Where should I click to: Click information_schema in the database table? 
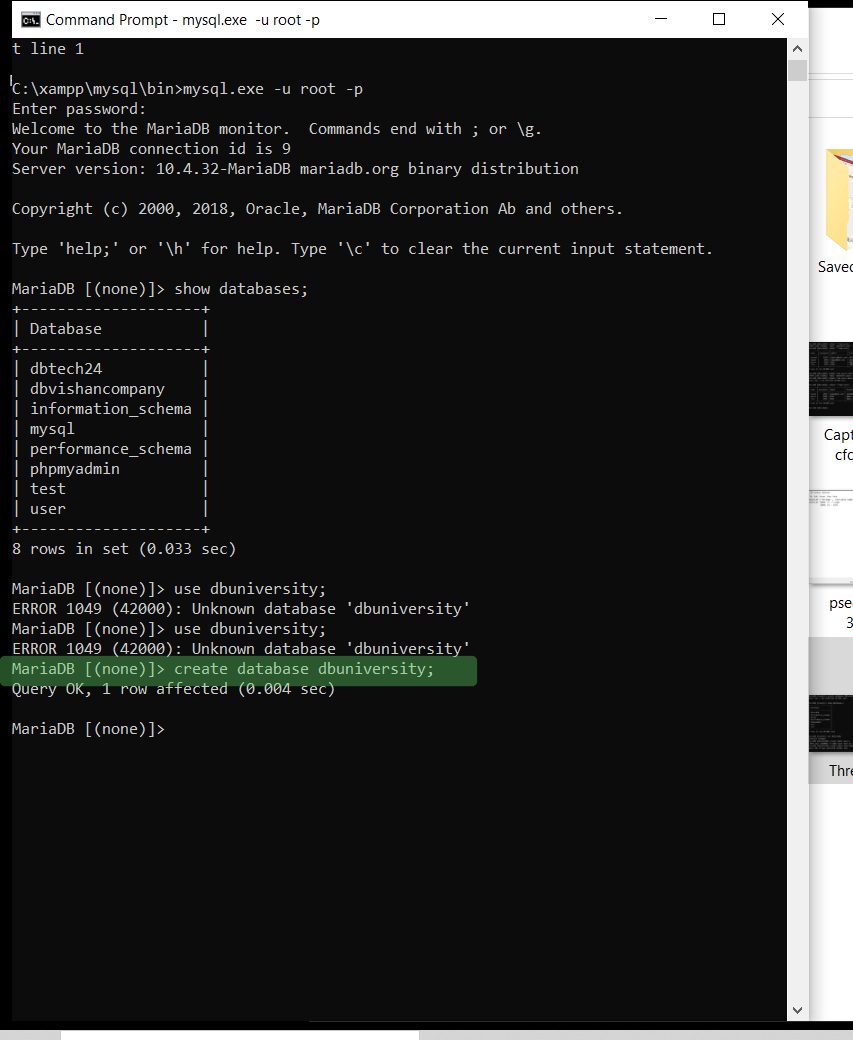coord(111,408)
